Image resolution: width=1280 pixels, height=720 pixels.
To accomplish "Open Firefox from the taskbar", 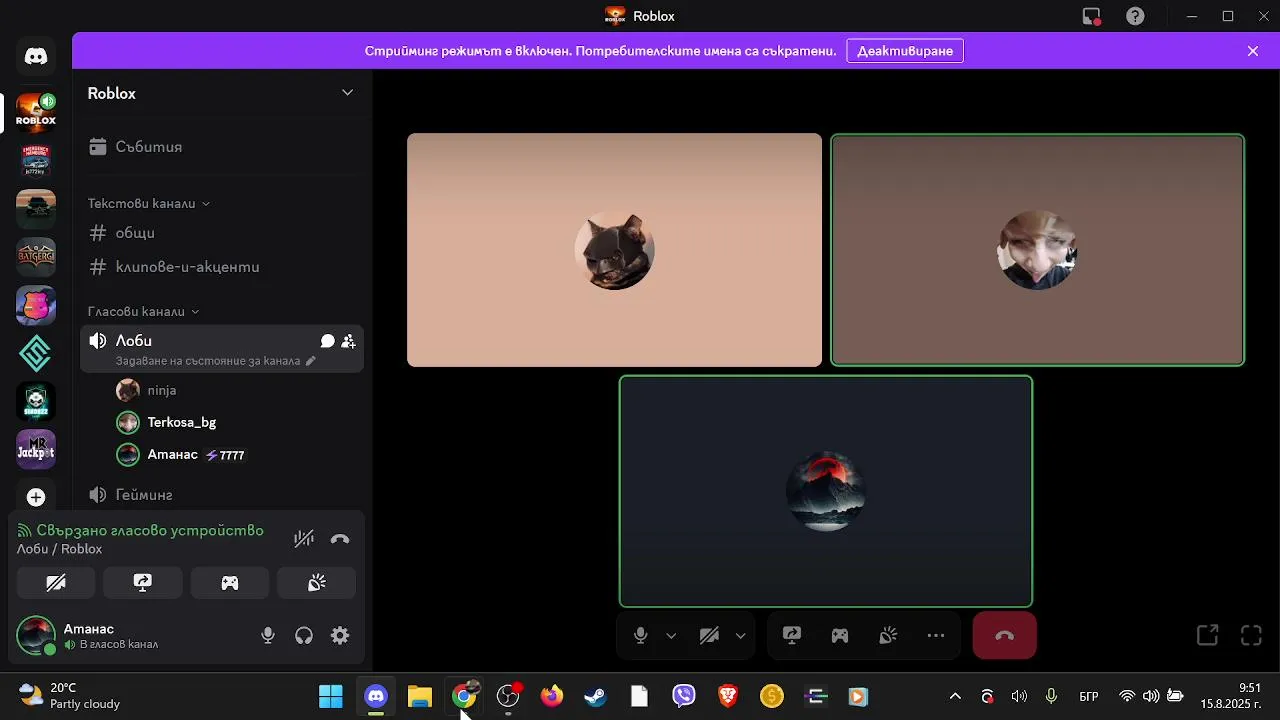I will [x=552, y=696].
